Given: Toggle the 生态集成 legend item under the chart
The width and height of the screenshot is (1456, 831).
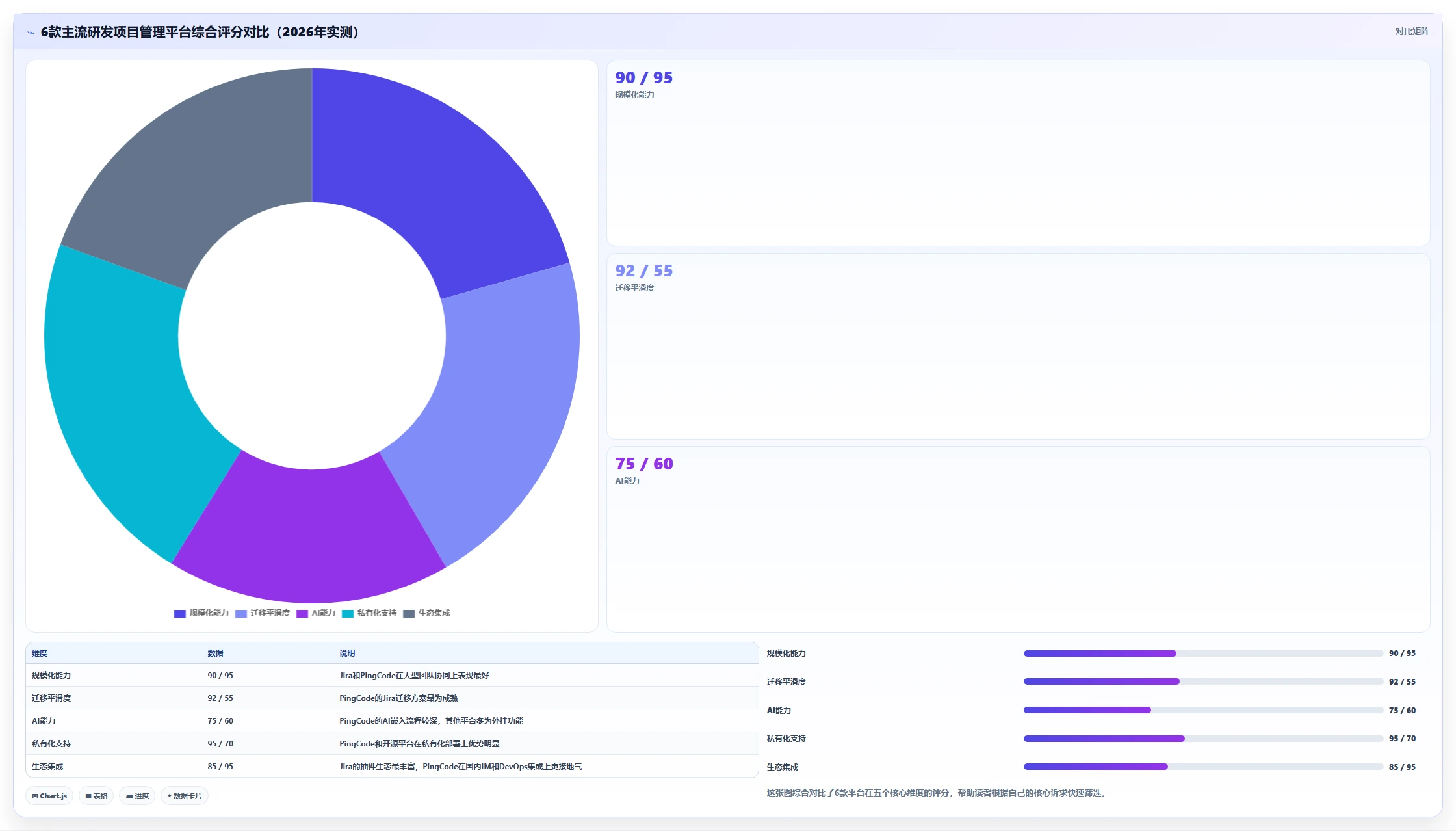Looking at the screenshot, I should 426,613.
